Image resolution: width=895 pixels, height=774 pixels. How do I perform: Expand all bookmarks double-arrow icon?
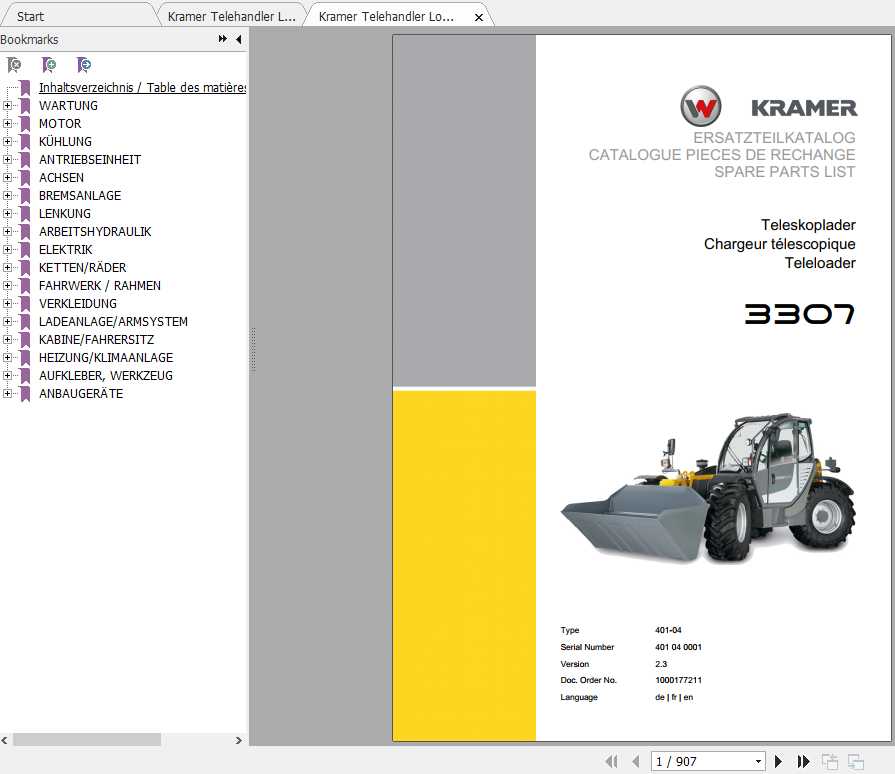[x=223, y=39]
